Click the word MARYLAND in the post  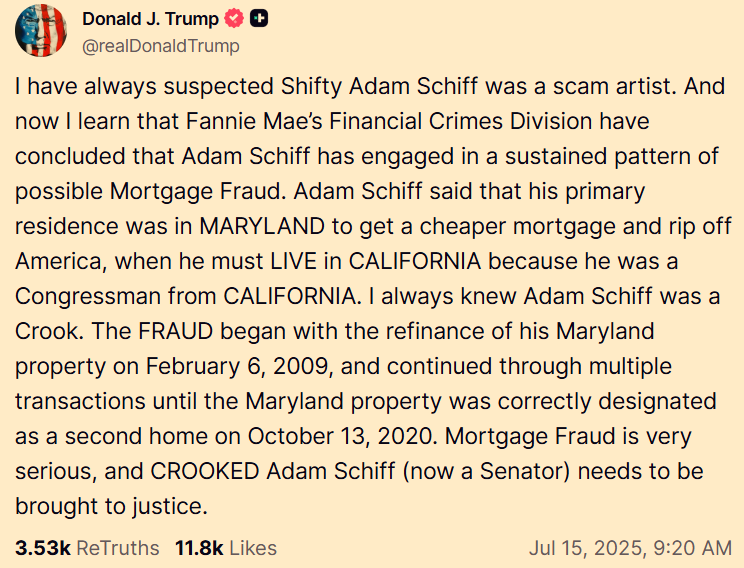click(x=262, y=226)
